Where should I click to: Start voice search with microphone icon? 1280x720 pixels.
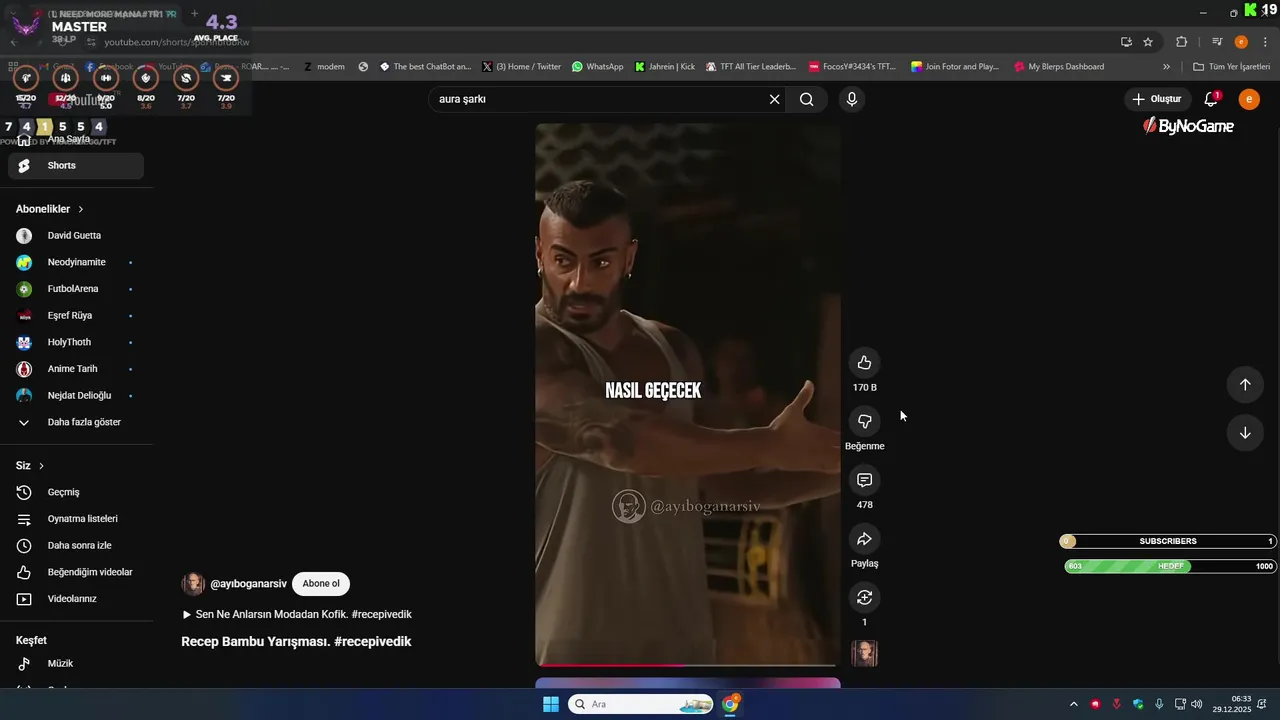852,99
